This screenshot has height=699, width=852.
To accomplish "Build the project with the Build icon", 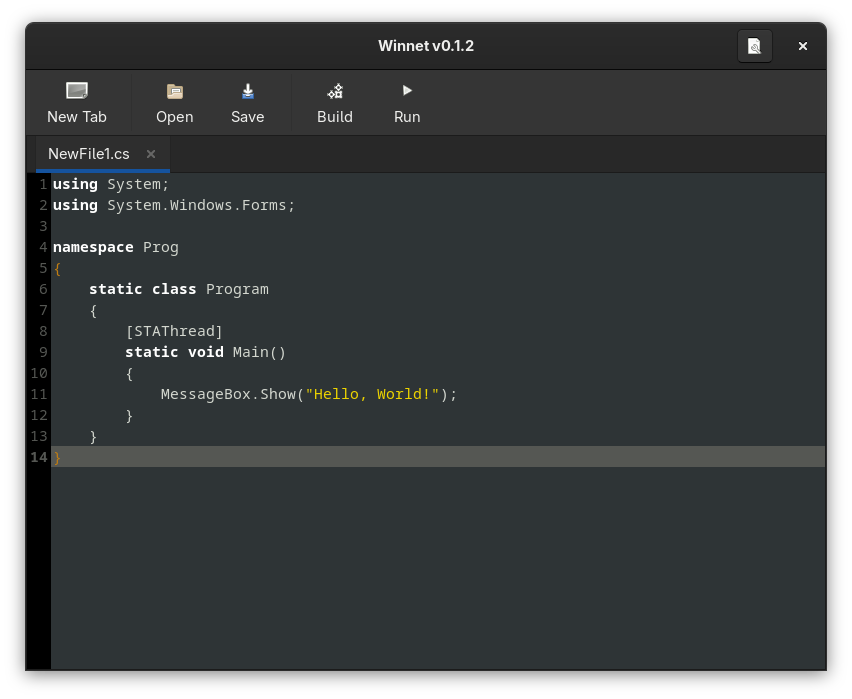I will [335, 92].
